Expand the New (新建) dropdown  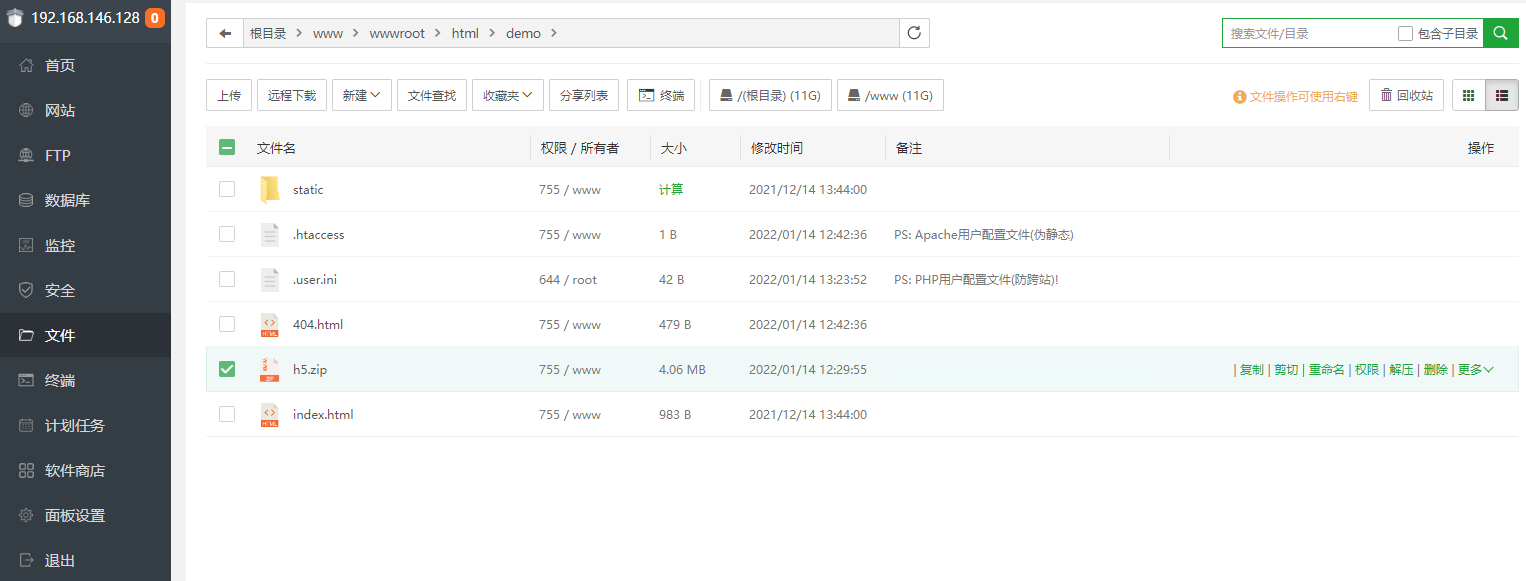point(361,95)
